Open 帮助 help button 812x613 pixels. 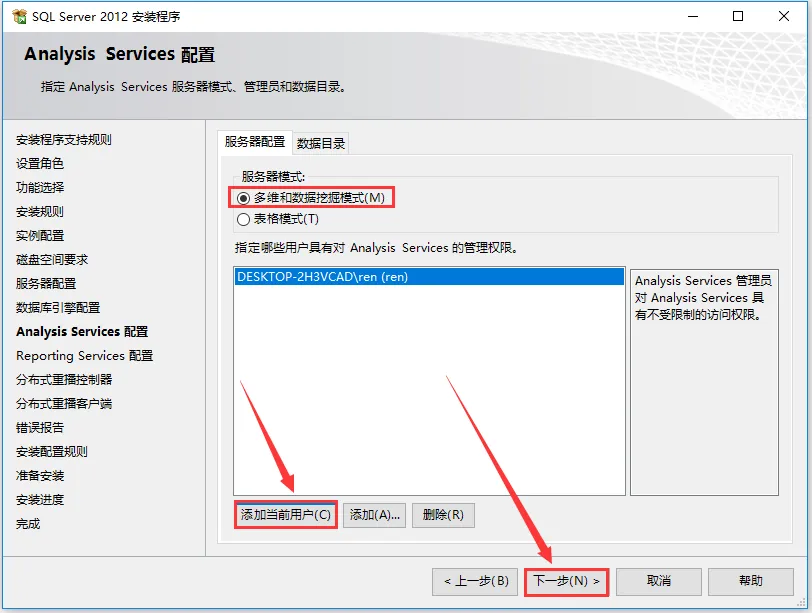(x=750, y=582)
